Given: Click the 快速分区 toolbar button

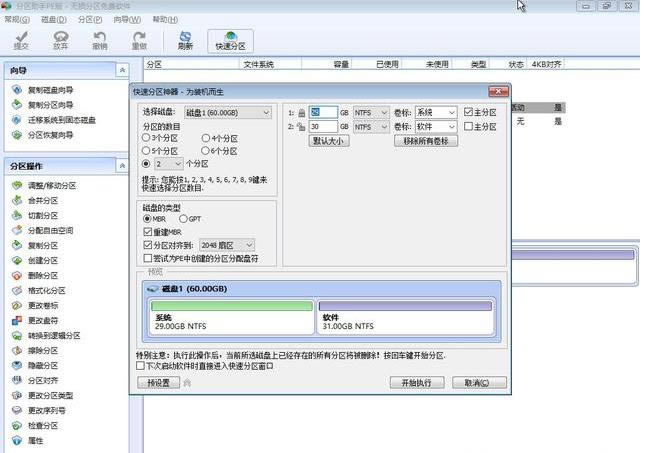Looking at the screenshot, I should click(230, 41).
